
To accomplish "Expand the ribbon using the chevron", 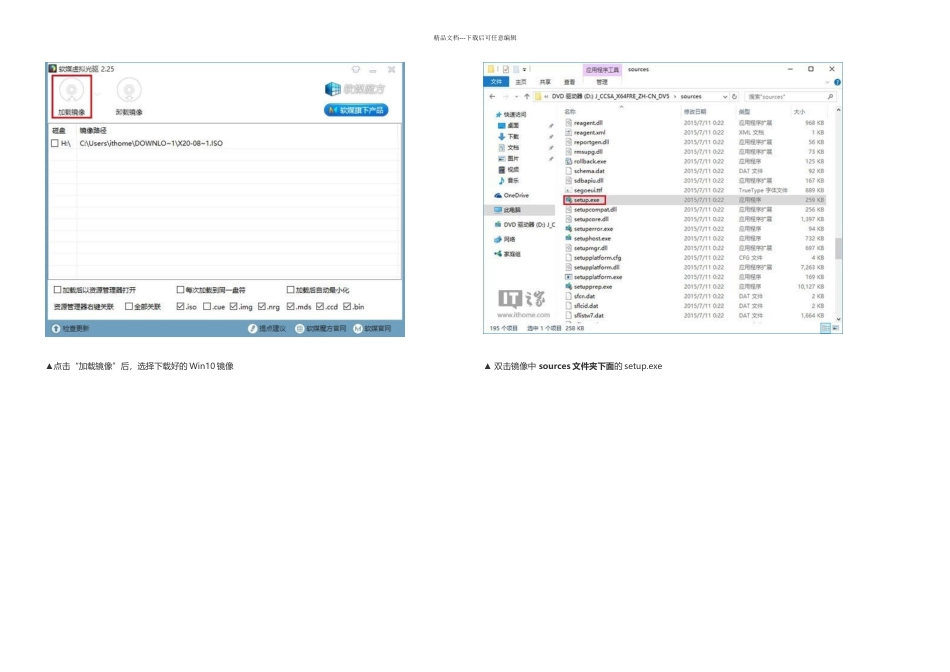I will point(827,82).
